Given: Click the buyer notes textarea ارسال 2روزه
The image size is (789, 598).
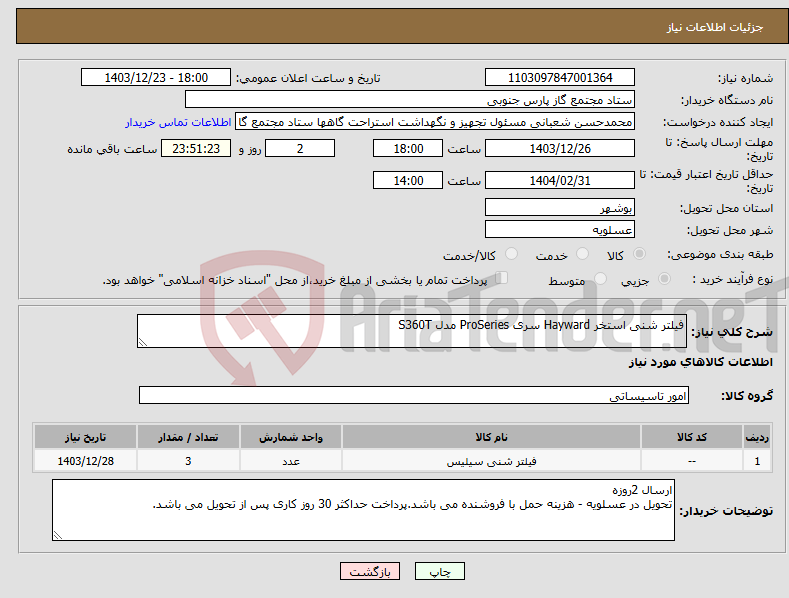Looking at the screenshot, I should click(363, 510).
